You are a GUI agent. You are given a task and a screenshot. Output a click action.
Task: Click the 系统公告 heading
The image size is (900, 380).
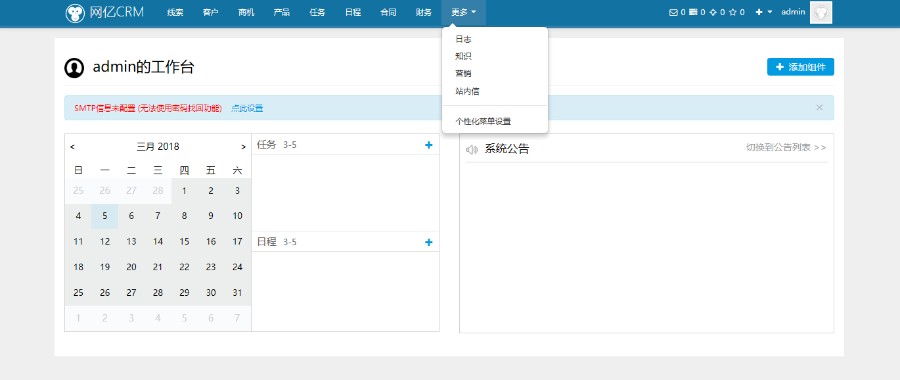click(507, 149)
